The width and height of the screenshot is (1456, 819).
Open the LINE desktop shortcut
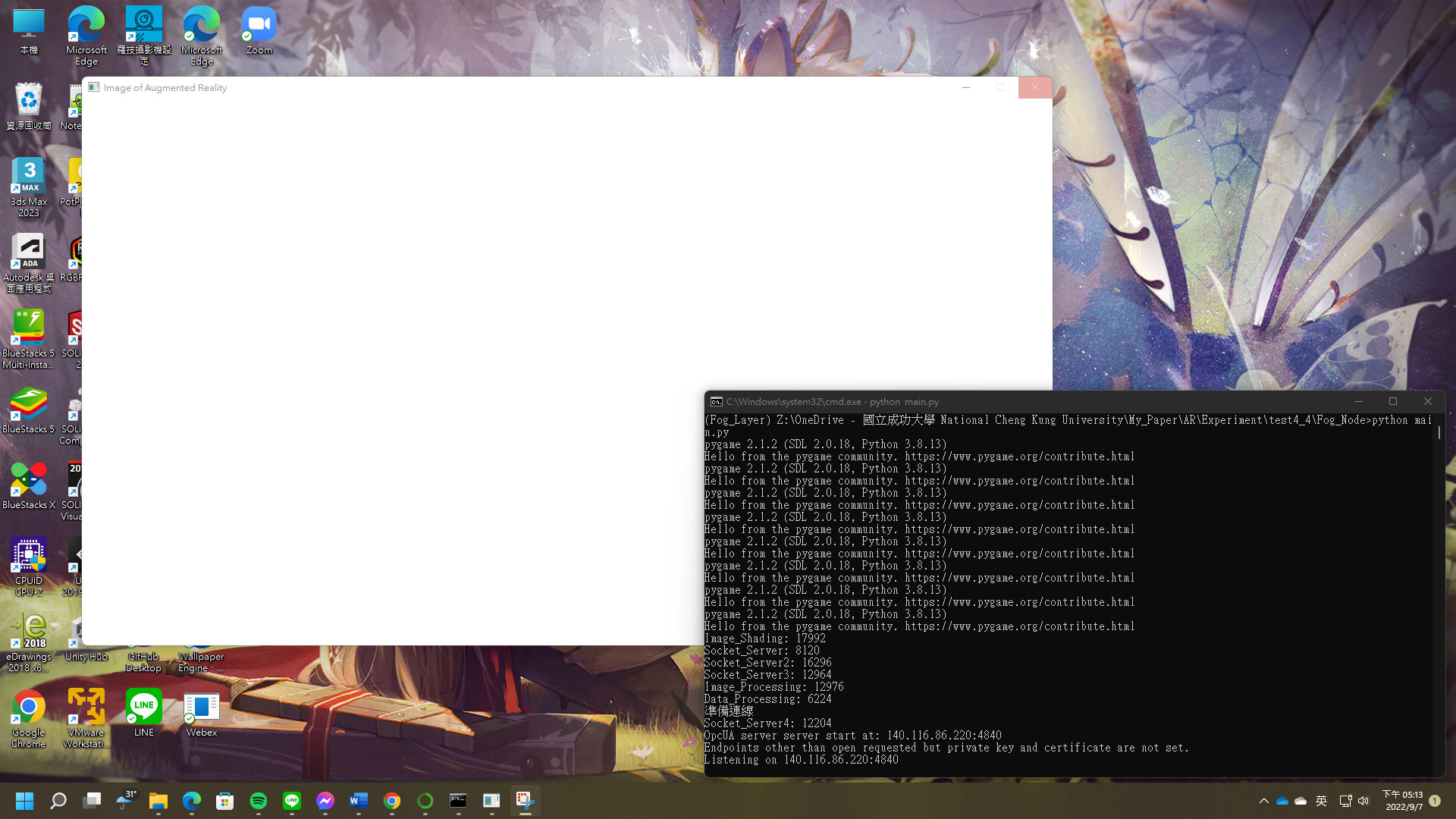tap(143, 713)
